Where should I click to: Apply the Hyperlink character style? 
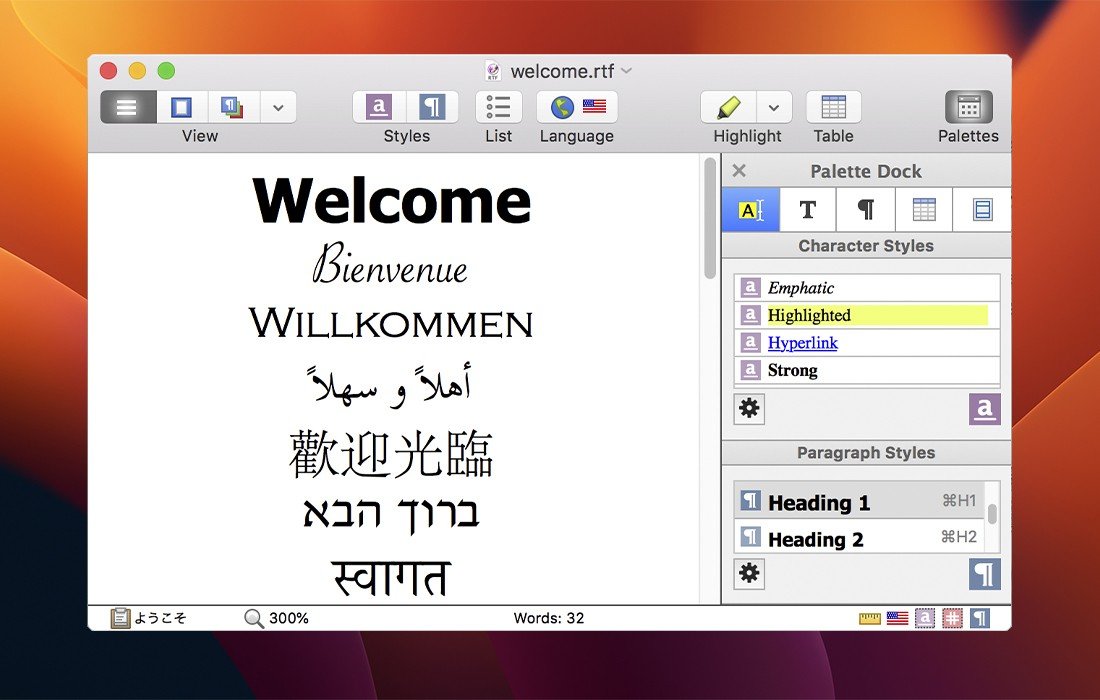803,343
